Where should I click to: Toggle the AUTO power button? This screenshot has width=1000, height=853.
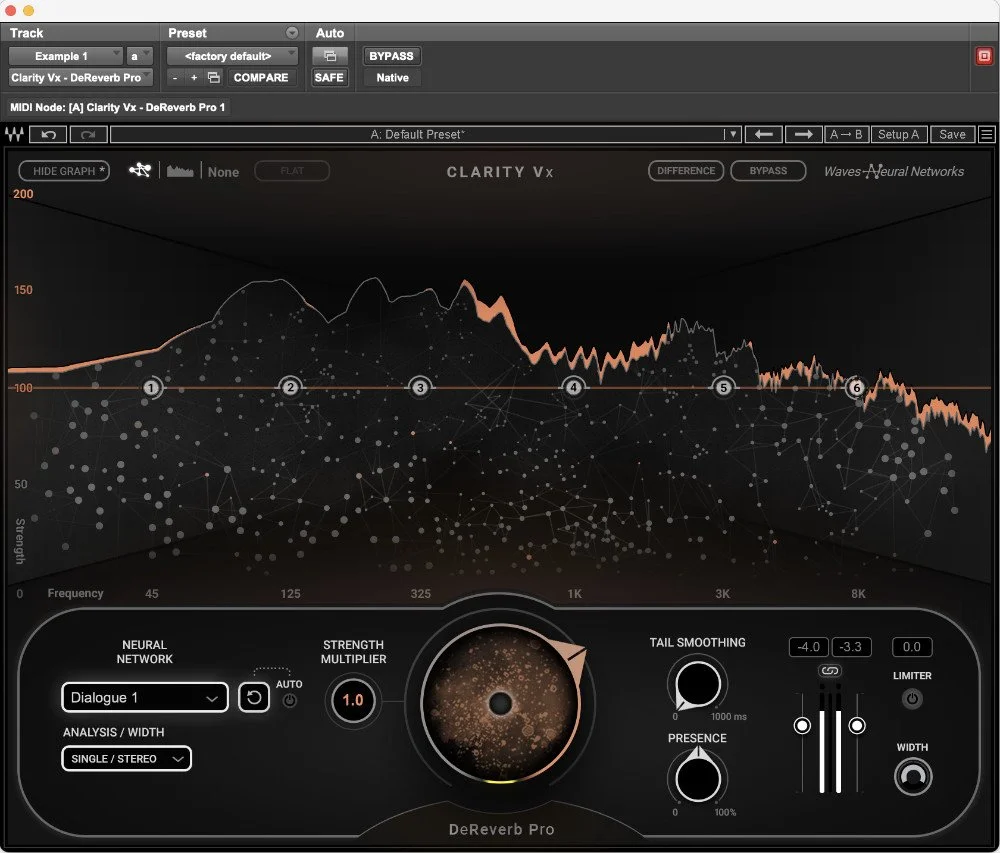tap(290, 701)
